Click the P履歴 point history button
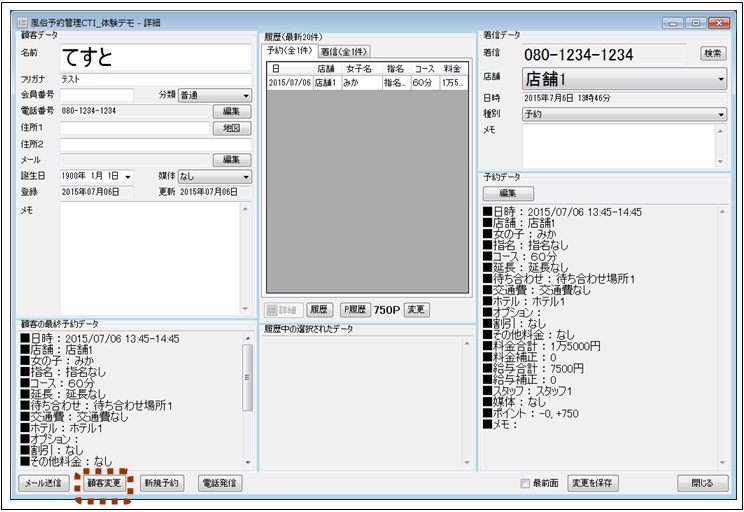The height and width of the screenshot is (512, 744). (354, 310)
